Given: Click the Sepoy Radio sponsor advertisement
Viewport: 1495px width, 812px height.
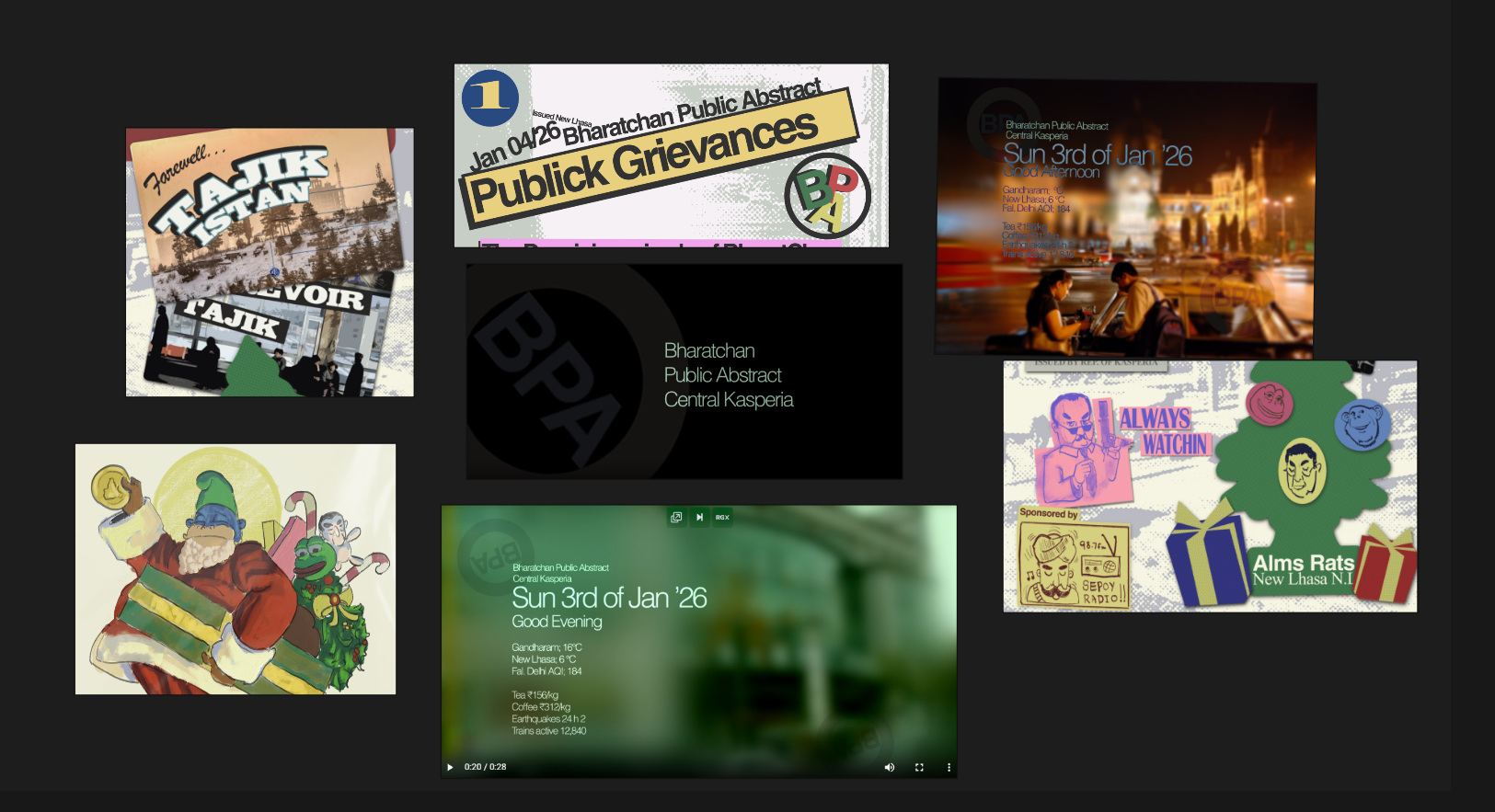Looking at the screenshot, I should tap(1074, 565).
